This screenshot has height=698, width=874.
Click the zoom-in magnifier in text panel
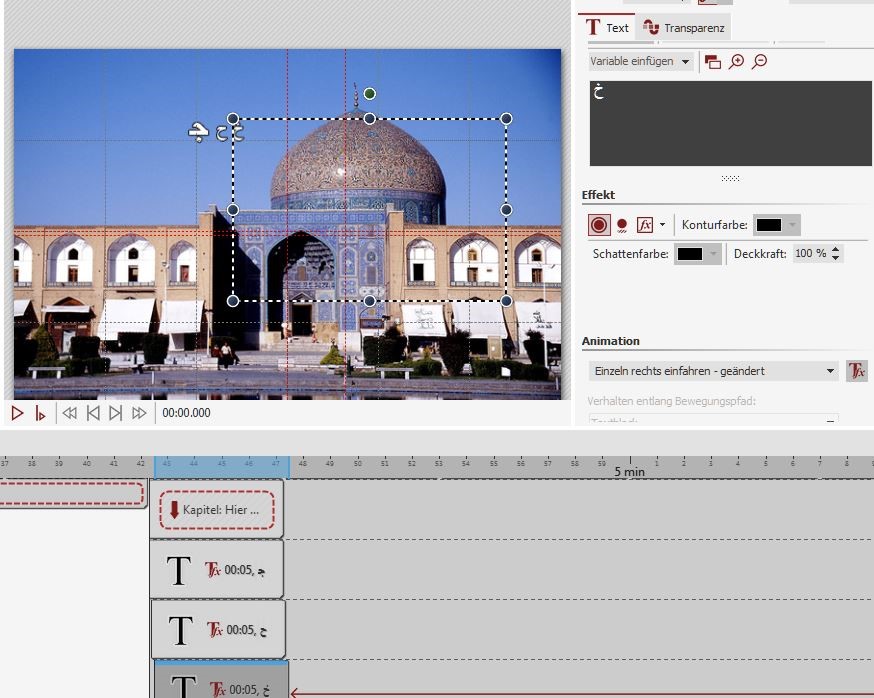click(737, 62)
